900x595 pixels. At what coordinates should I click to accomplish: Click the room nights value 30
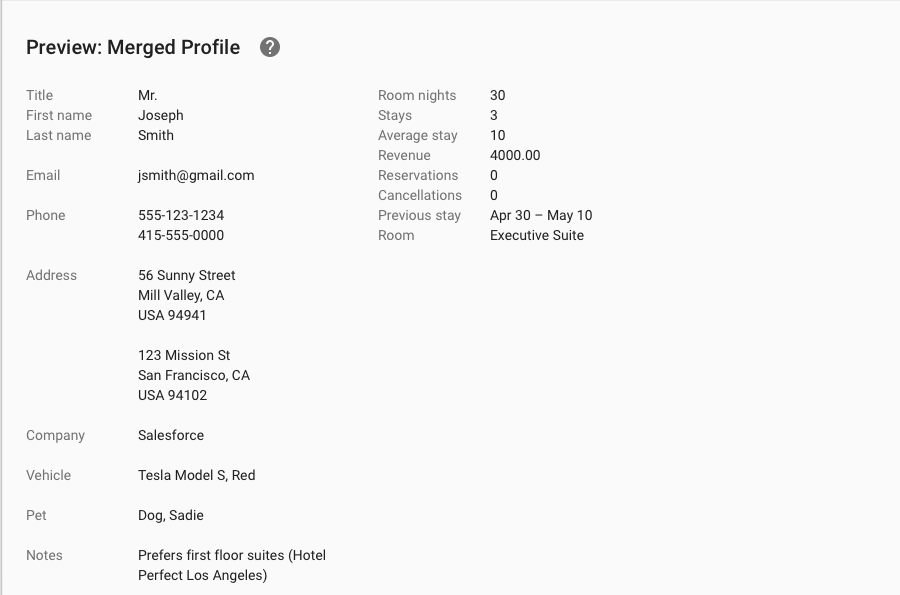[x=498, y=95]
